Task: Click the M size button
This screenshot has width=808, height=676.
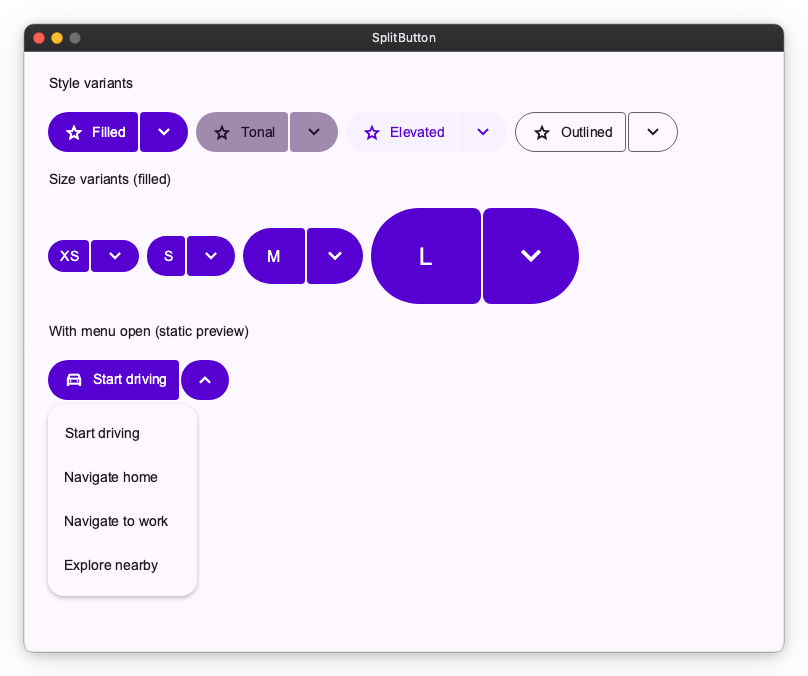Action: pyautogui.click(x=274, y=256)
